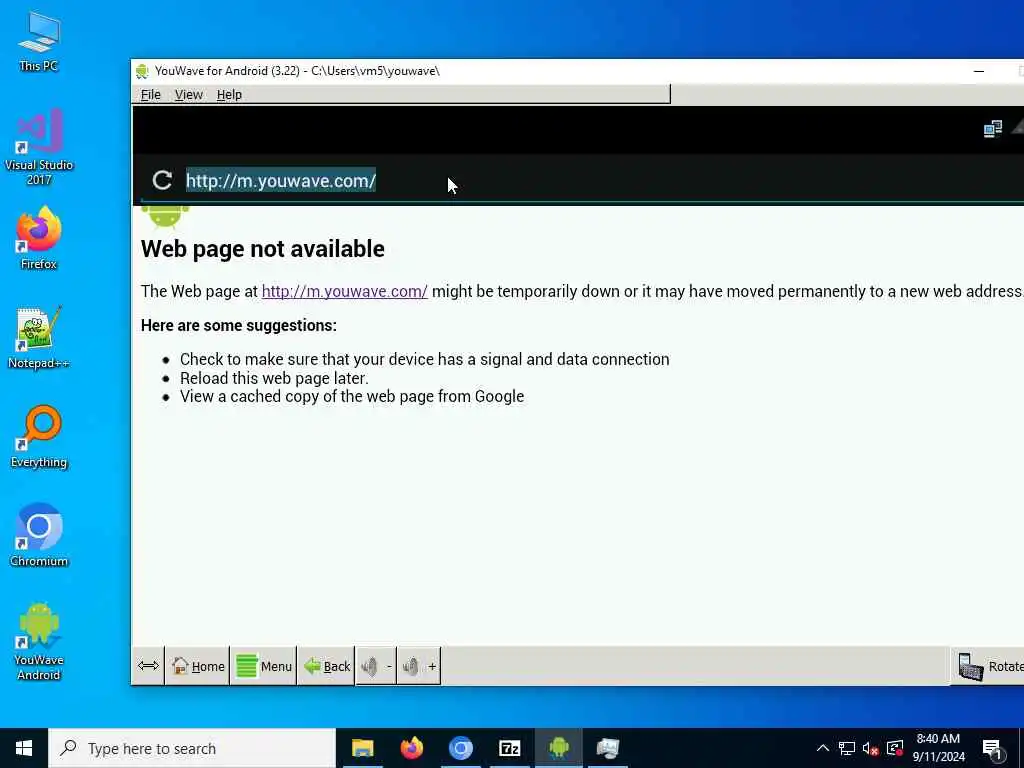Open Chromium desktop shortcut

tap(39, 535)
